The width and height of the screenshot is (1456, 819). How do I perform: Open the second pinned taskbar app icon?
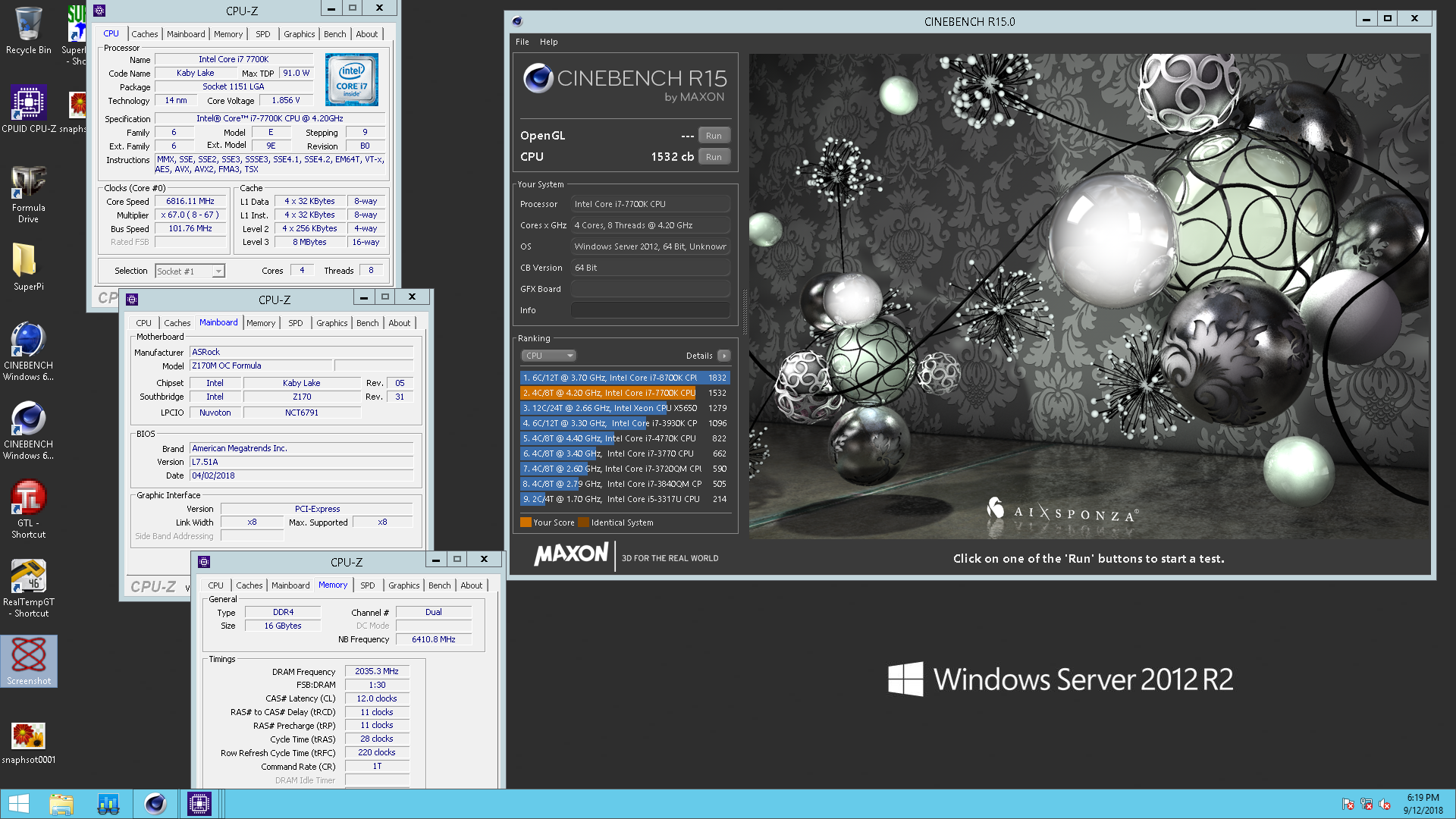click(108, 804)
